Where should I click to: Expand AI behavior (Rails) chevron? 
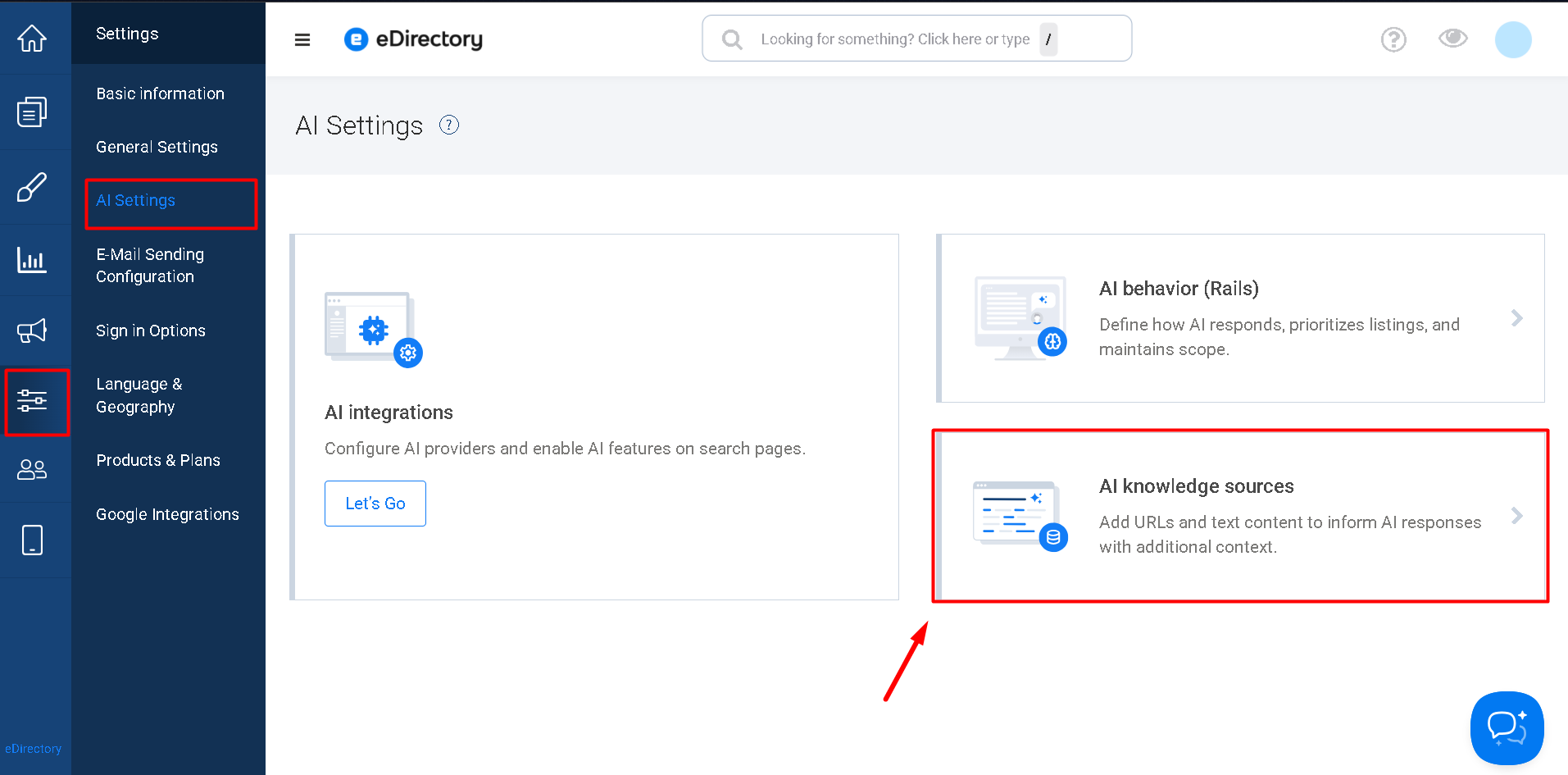click(1516, 318)
